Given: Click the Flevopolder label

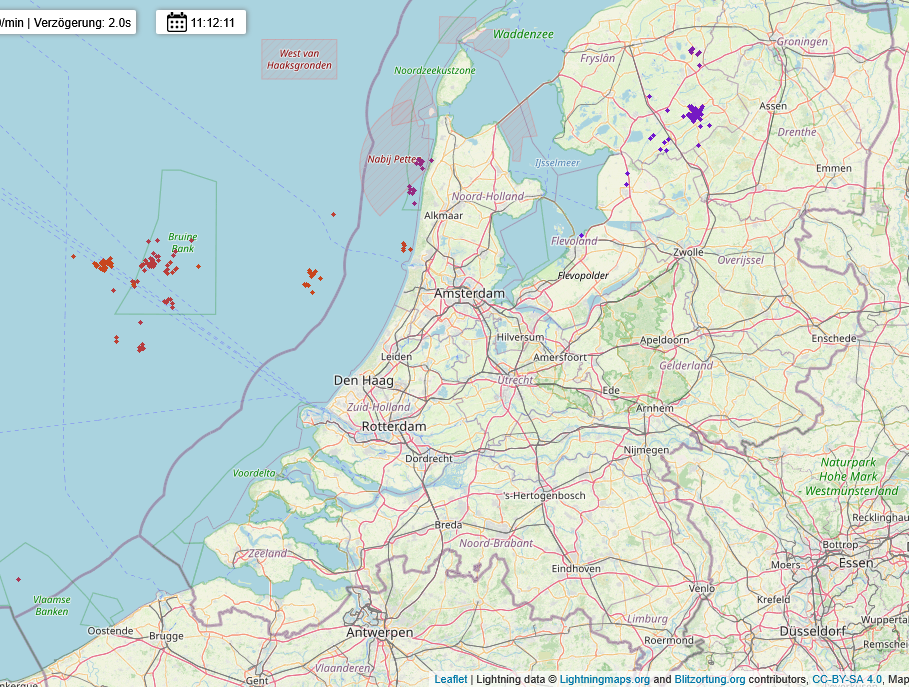Looking at the screenshot, I should click(x=583, y=275).
